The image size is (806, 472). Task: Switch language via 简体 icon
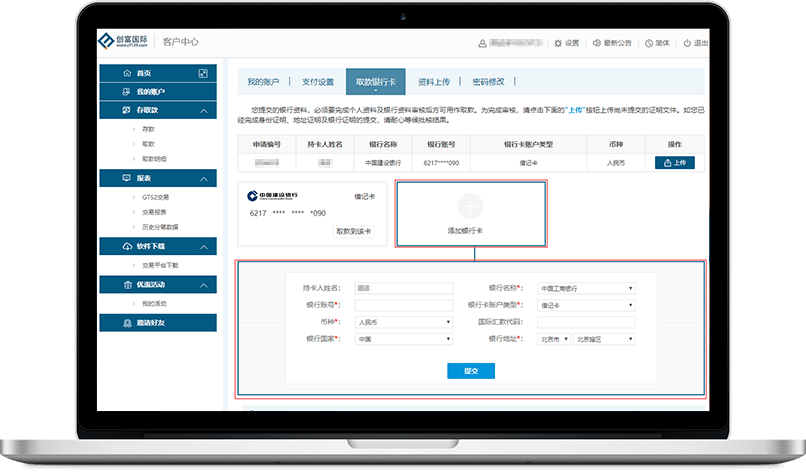point(649,43)
